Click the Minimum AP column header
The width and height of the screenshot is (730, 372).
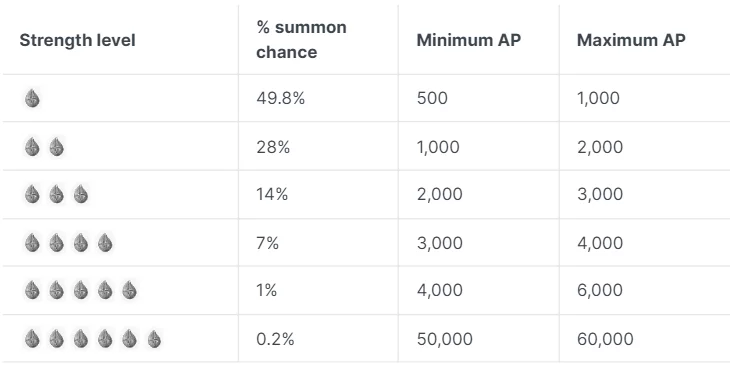pos(468,40)
